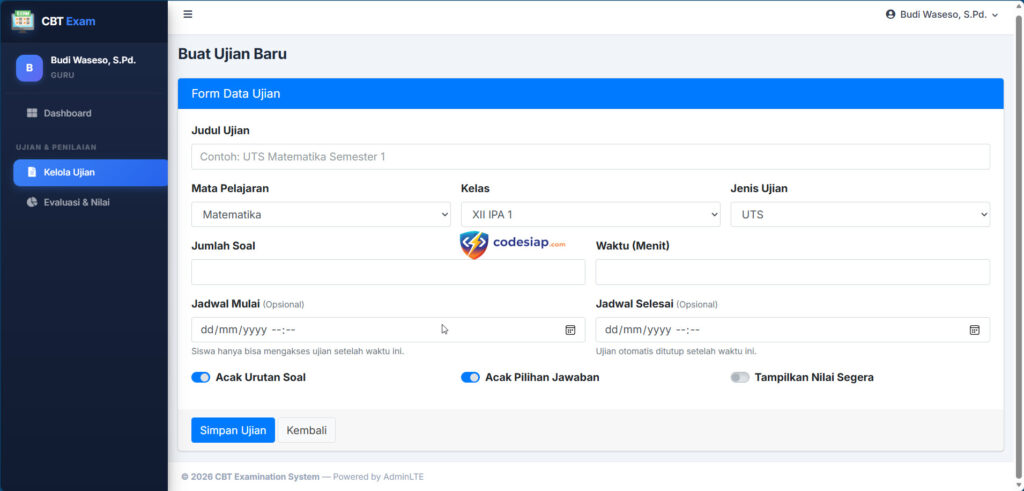Disable the Acak Urutan Soal switch
This screenshot has height=491, width=1024.
[x=201, y=378]
